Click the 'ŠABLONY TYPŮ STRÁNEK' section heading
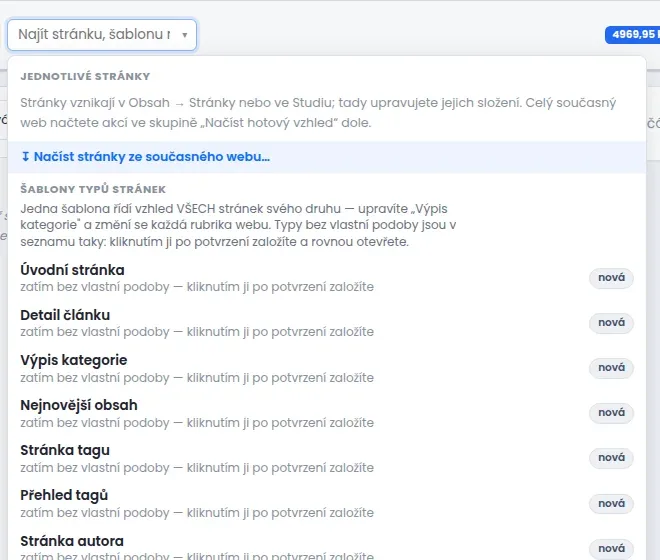The image size is (660, 560). point(93,189)
